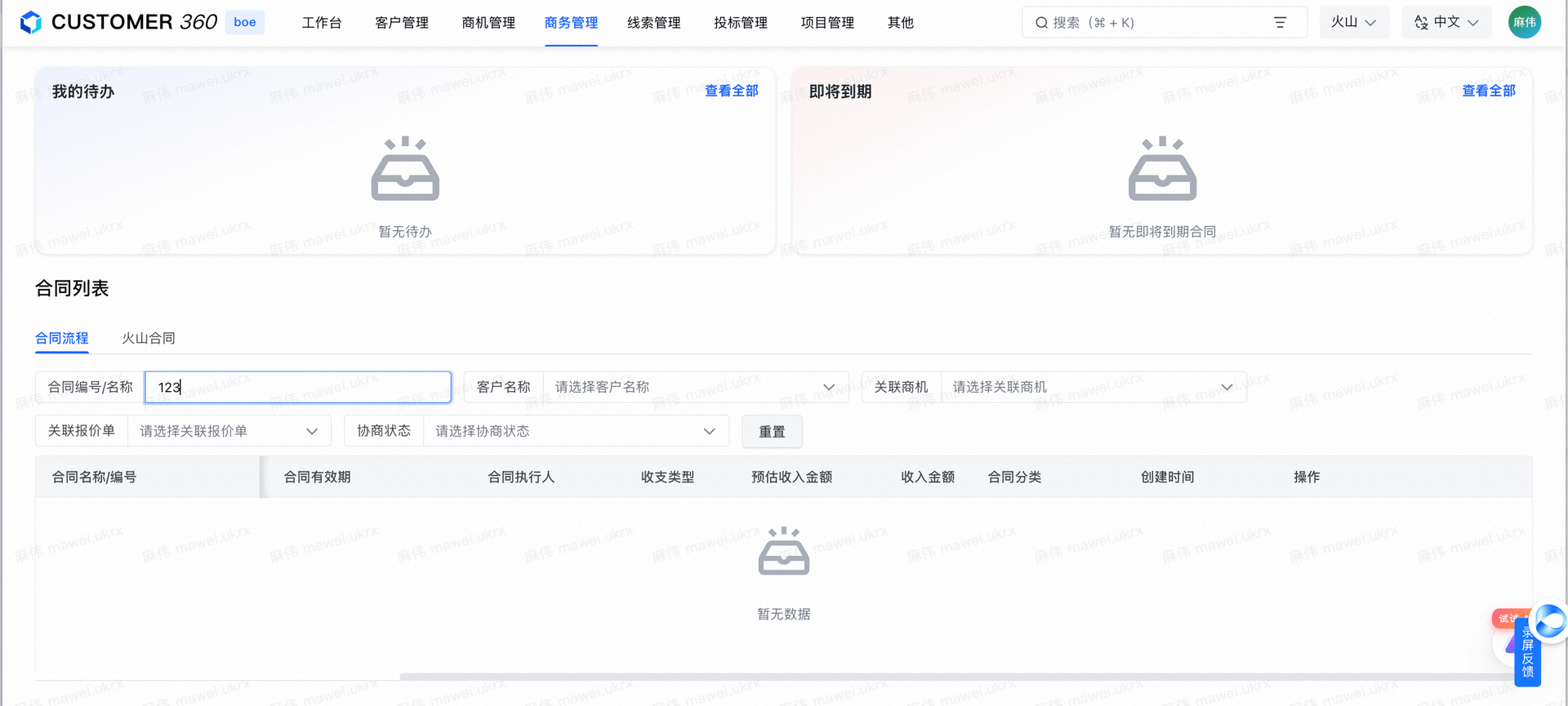The height and width of the screenshot is (706, 1568).
Task: Open the 投标管理 menu
Action: [741, 23]
